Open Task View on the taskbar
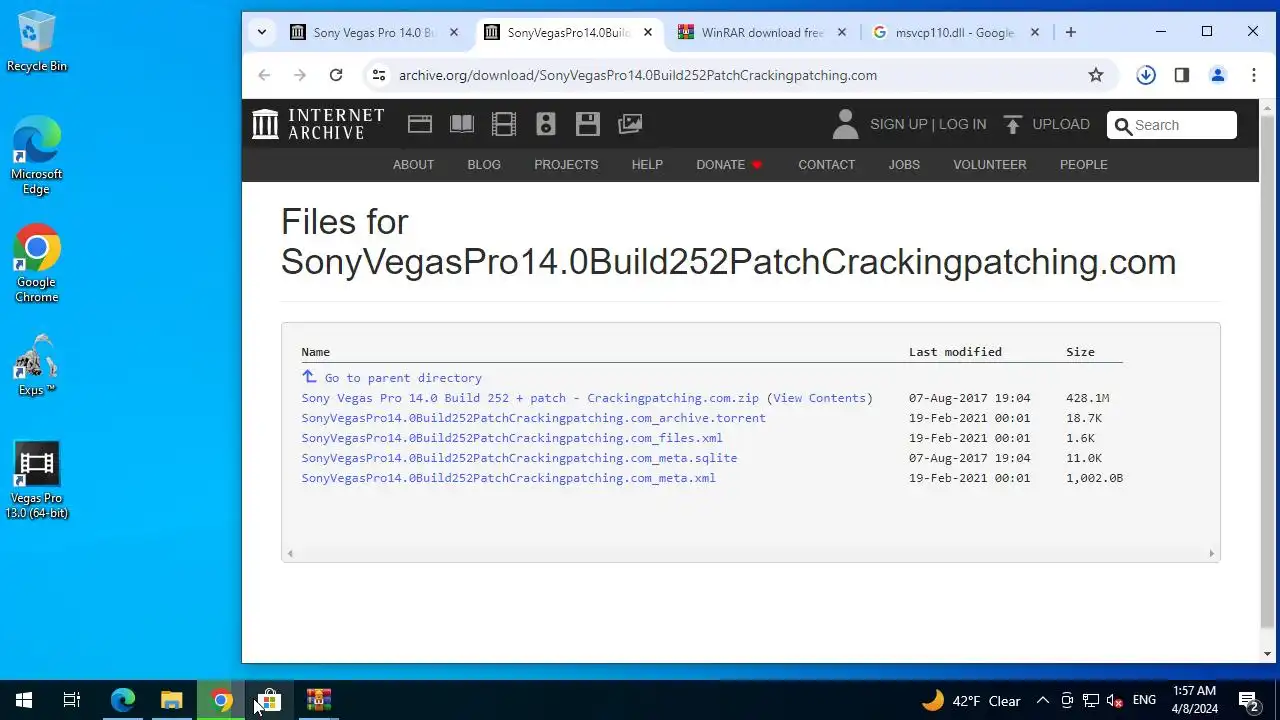This screenshot has height=720, width=1280. [x=72, y=700]
